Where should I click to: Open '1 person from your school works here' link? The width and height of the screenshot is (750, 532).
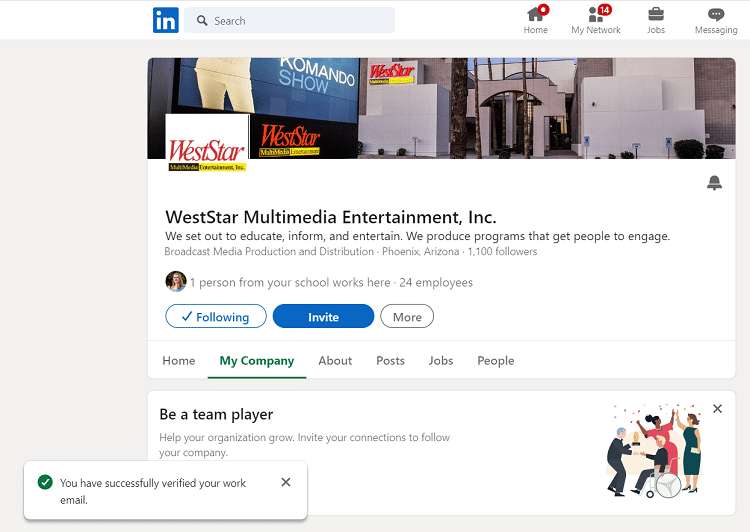pyautogui.click(x=290, y=282)
